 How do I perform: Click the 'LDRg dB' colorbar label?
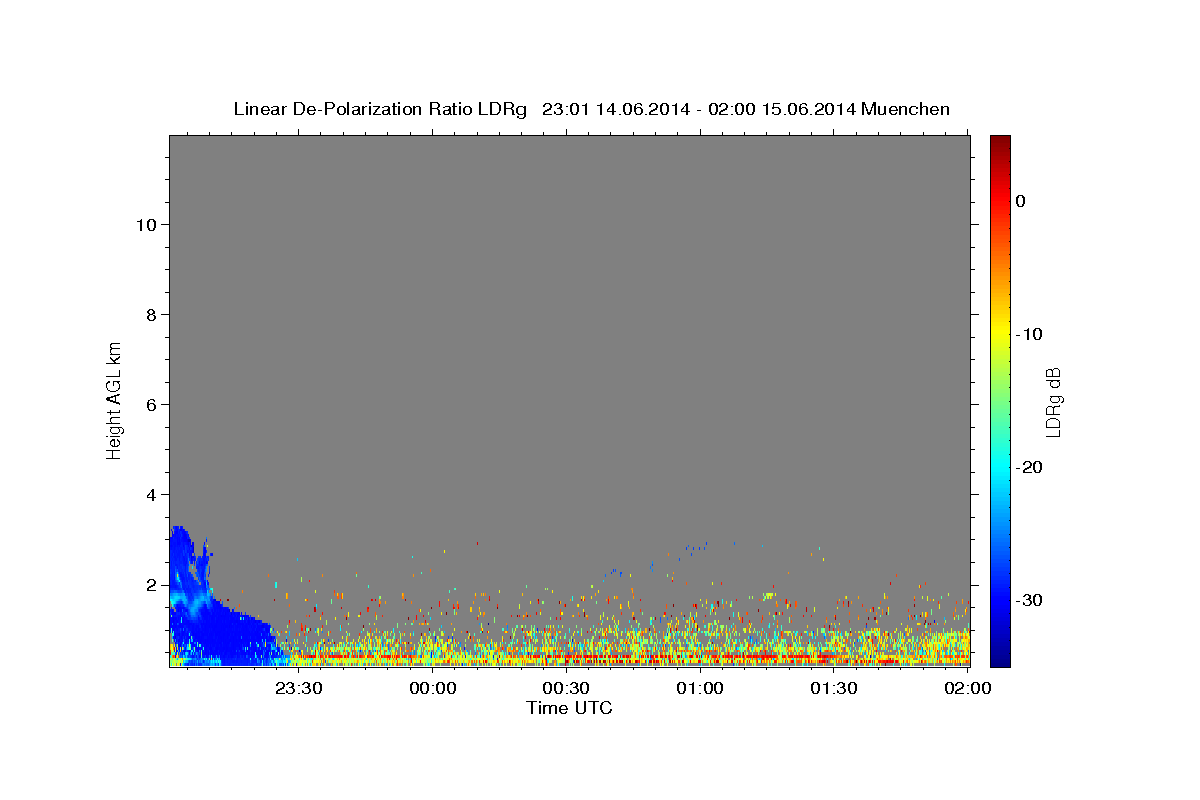pos(1053,401)
